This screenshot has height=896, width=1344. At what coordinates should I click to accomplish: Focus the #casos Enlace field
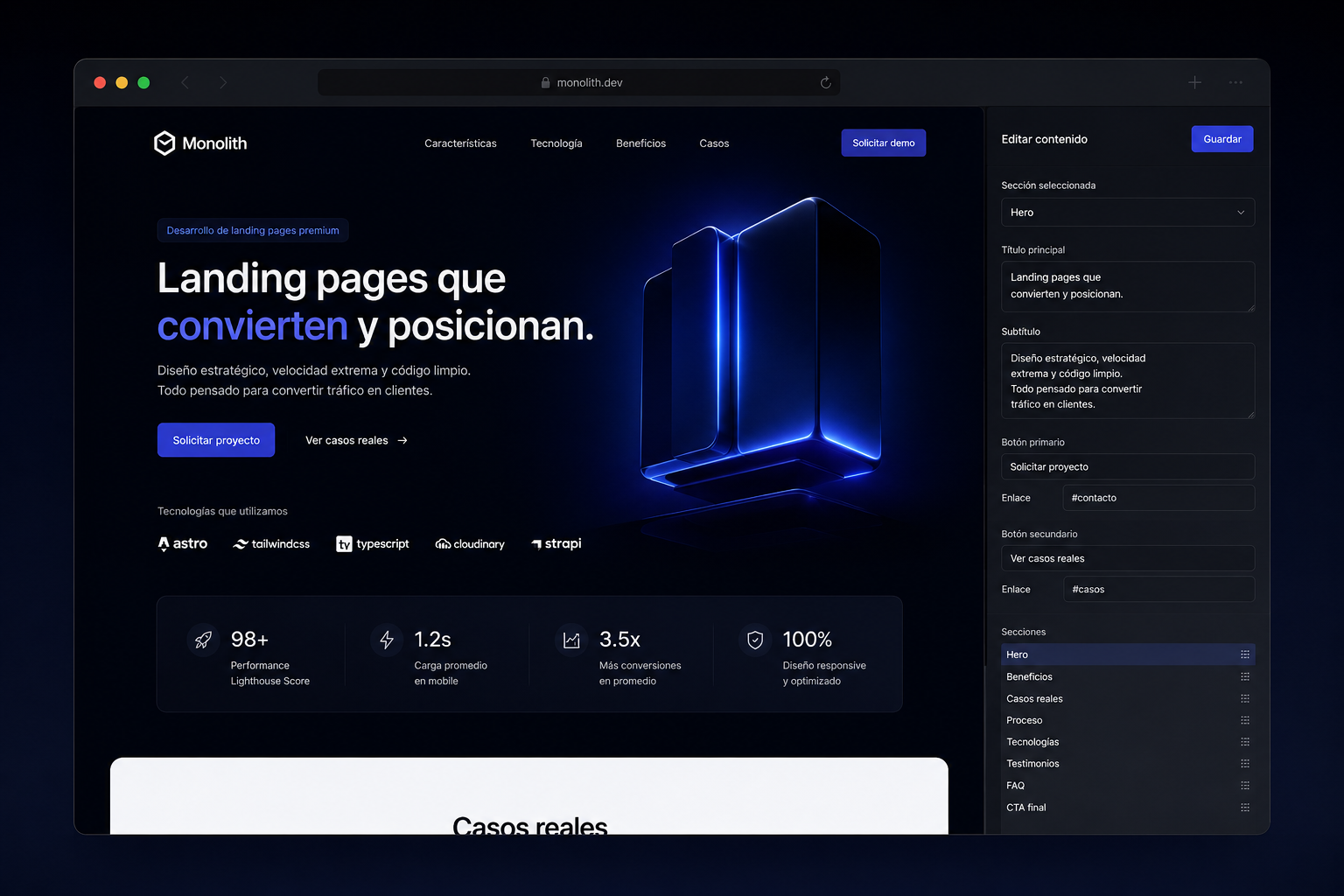tap(1159, 590)
